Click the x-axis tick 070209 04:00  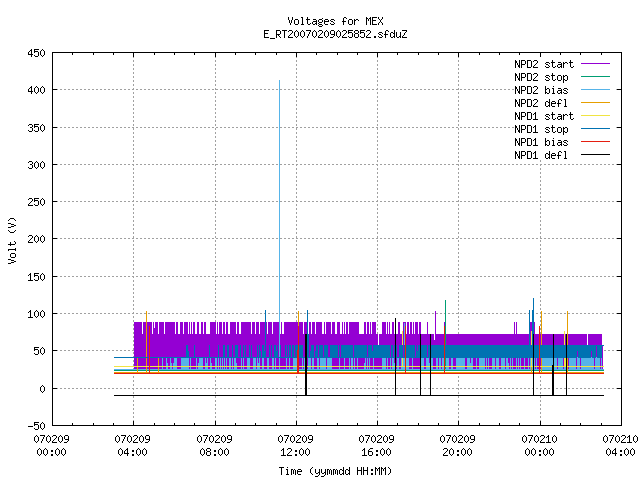(x=133, y=446)
